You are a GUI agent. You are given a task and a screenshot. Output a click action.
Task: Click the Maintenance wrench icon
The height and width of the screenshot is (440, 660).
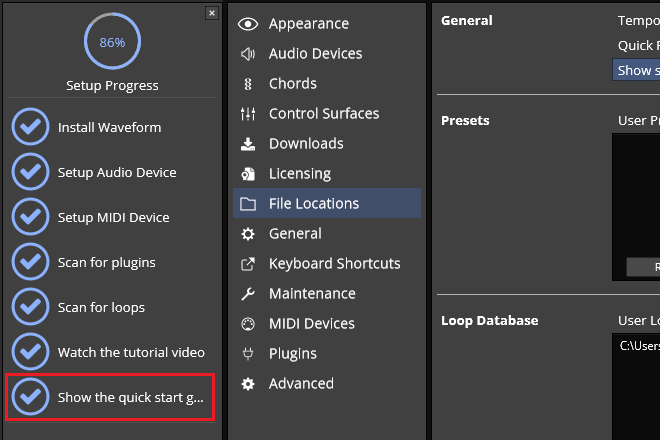[x=248, y=294]
